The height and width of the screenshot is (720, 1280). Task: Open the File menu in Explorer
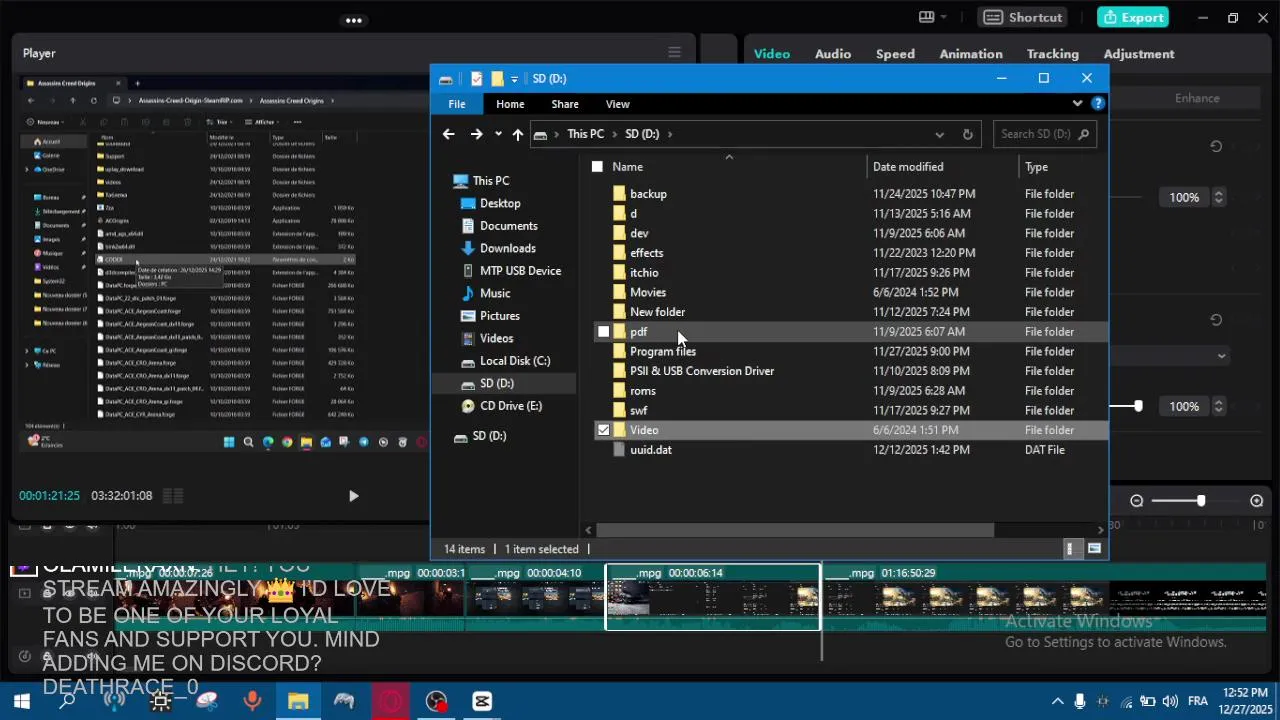(456, 104)
